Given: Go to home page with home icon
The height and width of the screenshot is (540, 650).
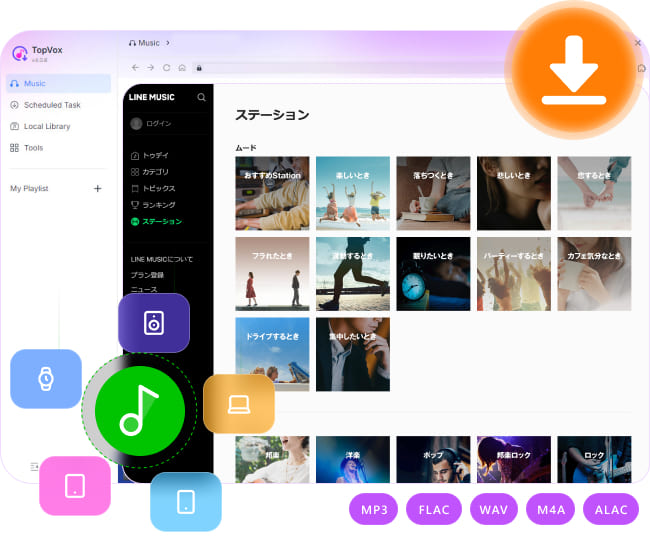Looking at the screenshot, I should (182, 68).
